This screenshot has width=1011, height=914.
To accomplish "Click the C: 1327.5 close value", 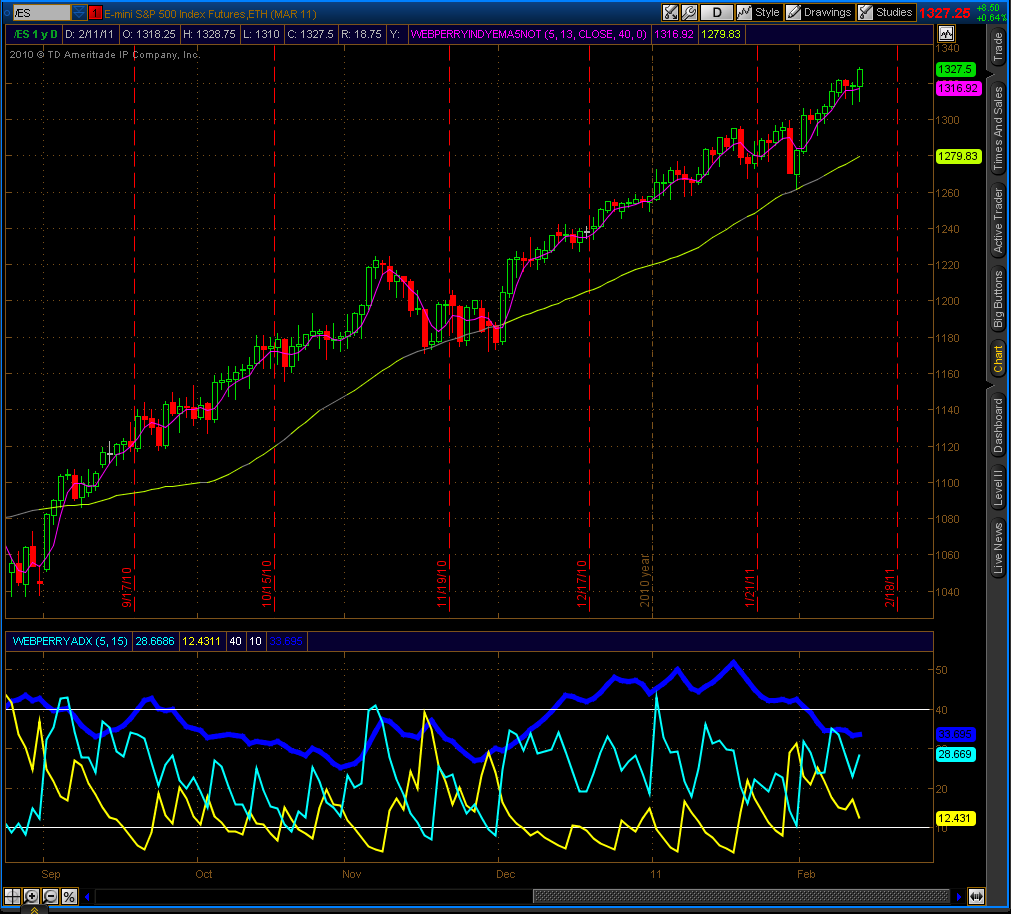I will tap(310, 34).
